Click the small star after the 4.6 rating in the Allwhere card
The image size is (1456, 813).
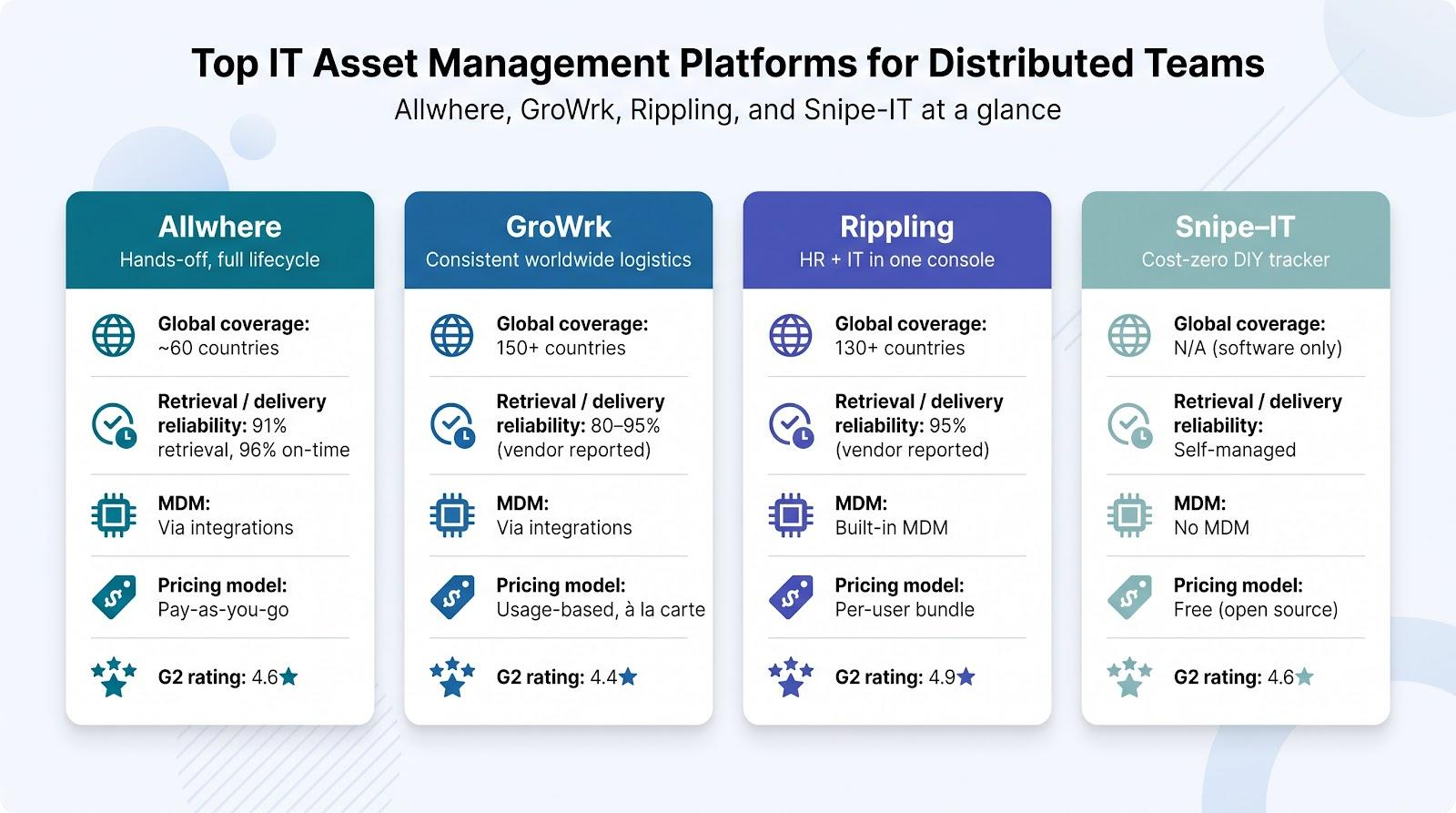coord(288,676)
